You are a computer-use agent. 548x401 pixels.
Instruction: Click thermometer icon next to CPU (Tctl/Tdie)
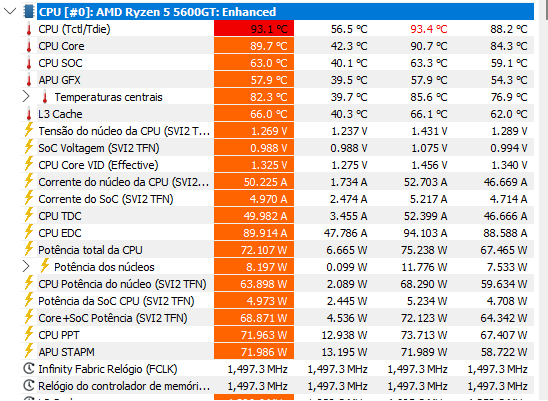coord(29,29)
